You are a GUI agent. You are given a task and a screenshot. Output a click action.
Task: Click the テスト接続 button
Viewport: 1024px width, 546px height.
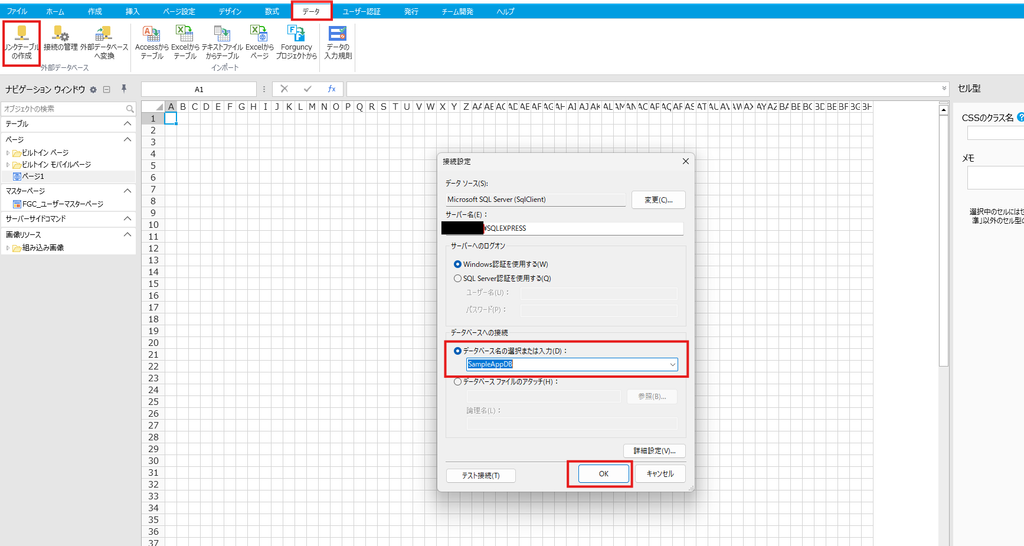(481, 475)
